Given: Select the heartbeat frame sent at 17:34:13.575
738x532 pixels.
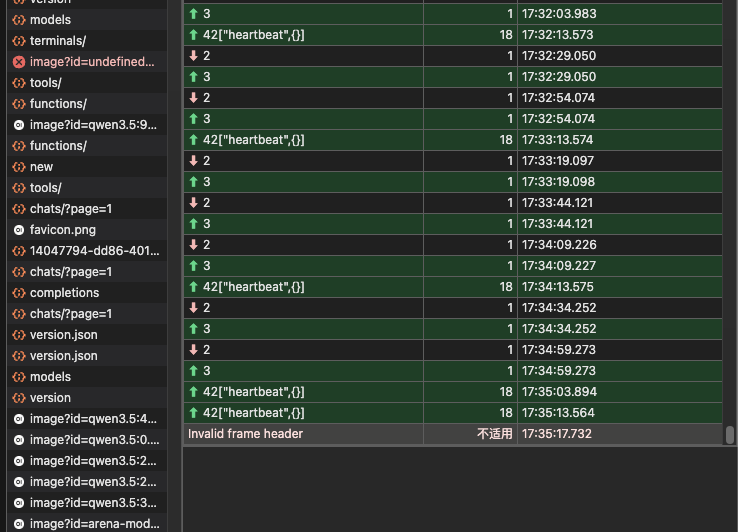Looking at the screenshot, I should (x=300, y=287).
